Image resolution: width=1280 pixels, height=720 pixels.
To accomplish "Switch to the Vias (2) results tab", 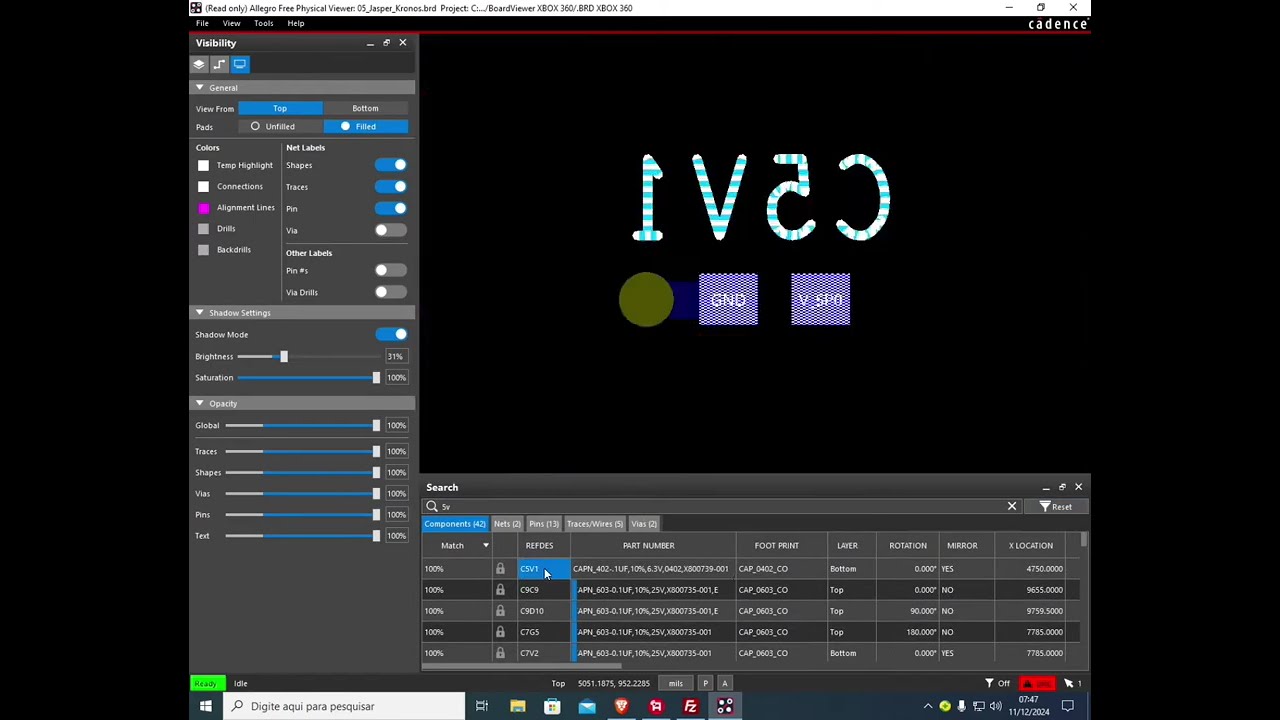I will point(644,524).
